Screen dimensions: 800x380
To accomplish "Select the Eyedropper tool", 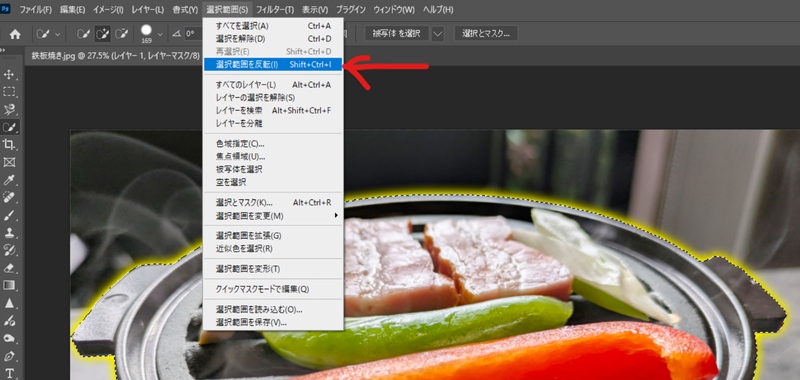I will tap(9, 180).
